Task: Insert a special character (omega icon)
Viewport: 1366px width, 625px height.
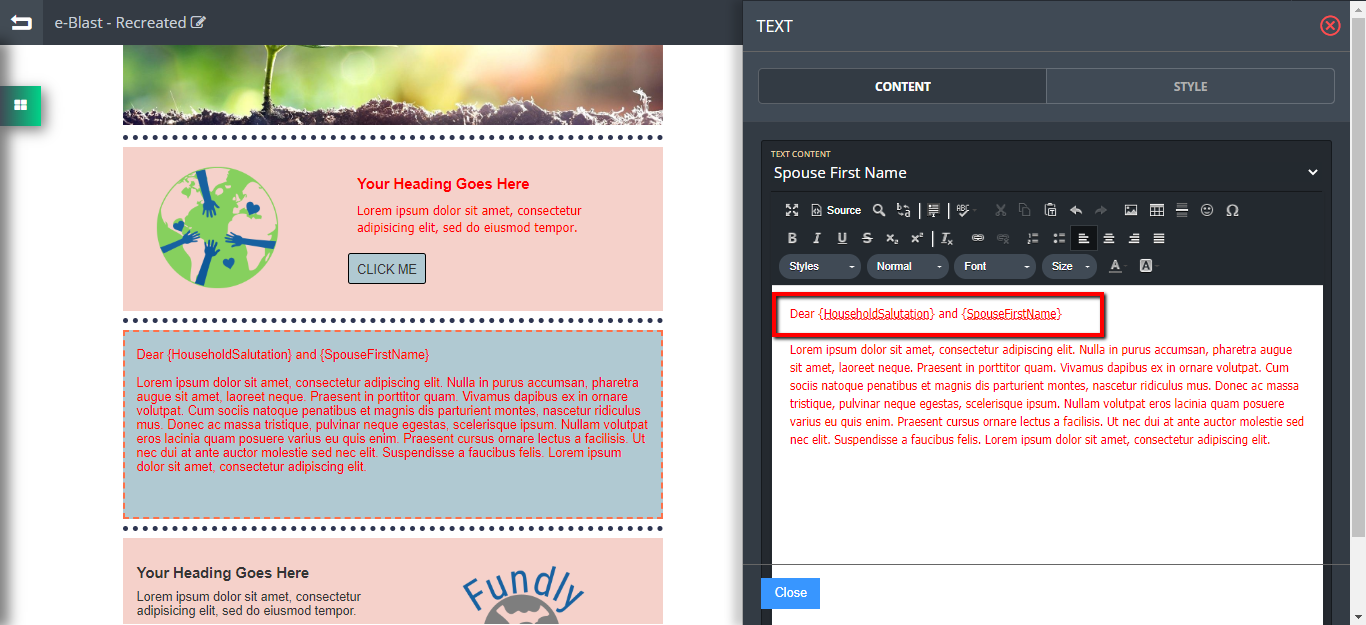Action: [1232, 210]
